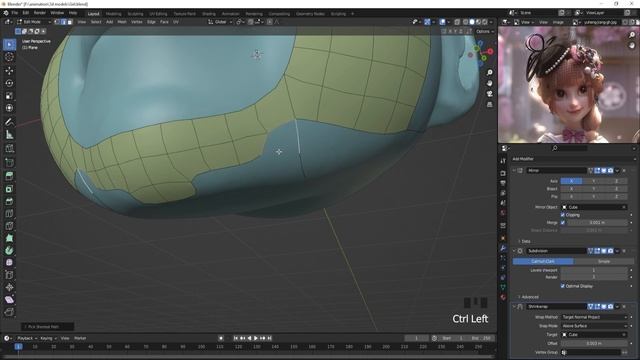This screenshot has width=640, height=360.
Task: Toggle the Clipping checkbox in Mirror modifier
Action: [x=563, y=215]
